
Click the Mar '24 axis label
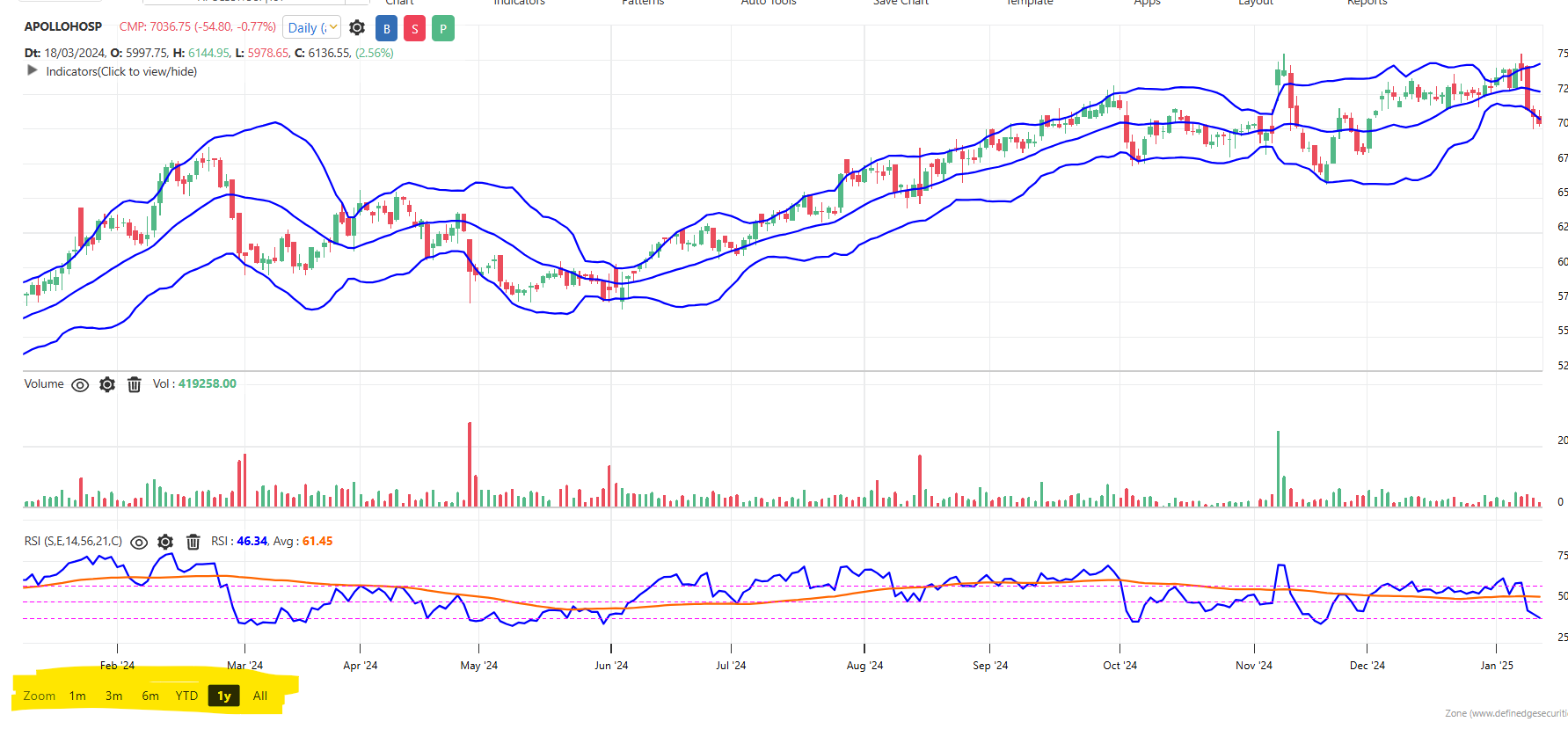[x=244, y=666]
